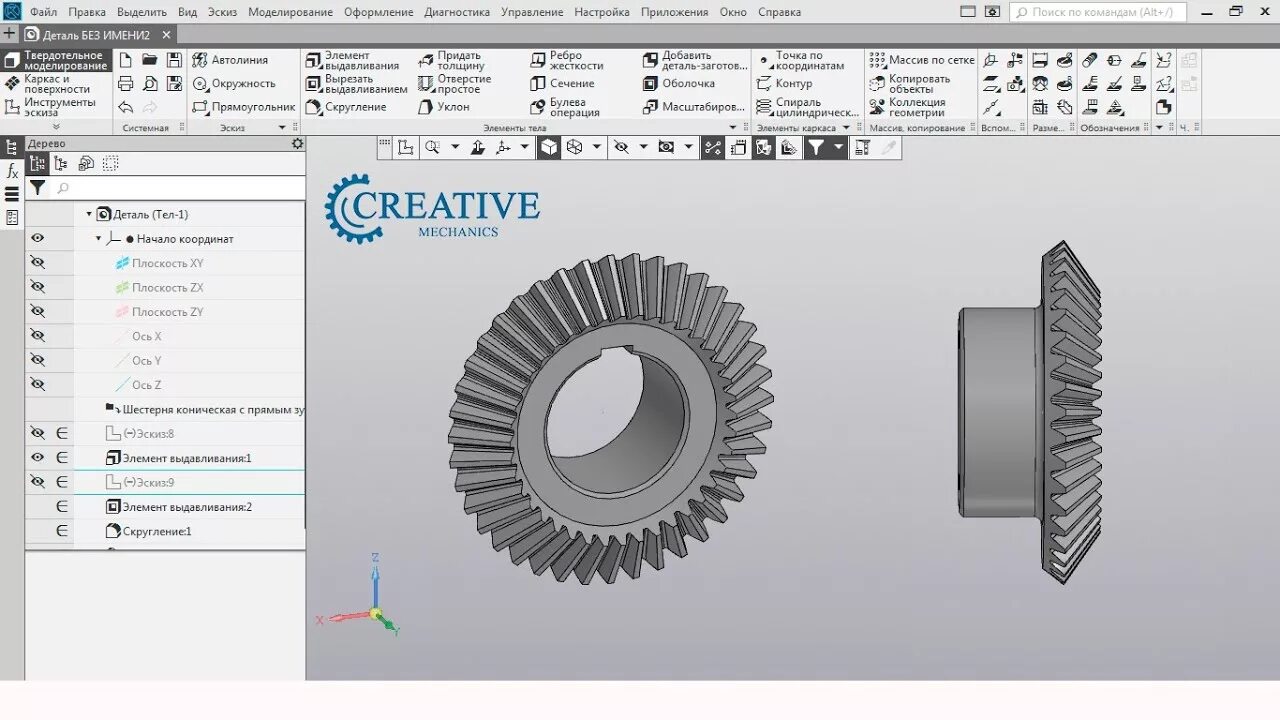1280x720 pixels.
Task: Undo the last action arrow
Action: tap(126, 107)
